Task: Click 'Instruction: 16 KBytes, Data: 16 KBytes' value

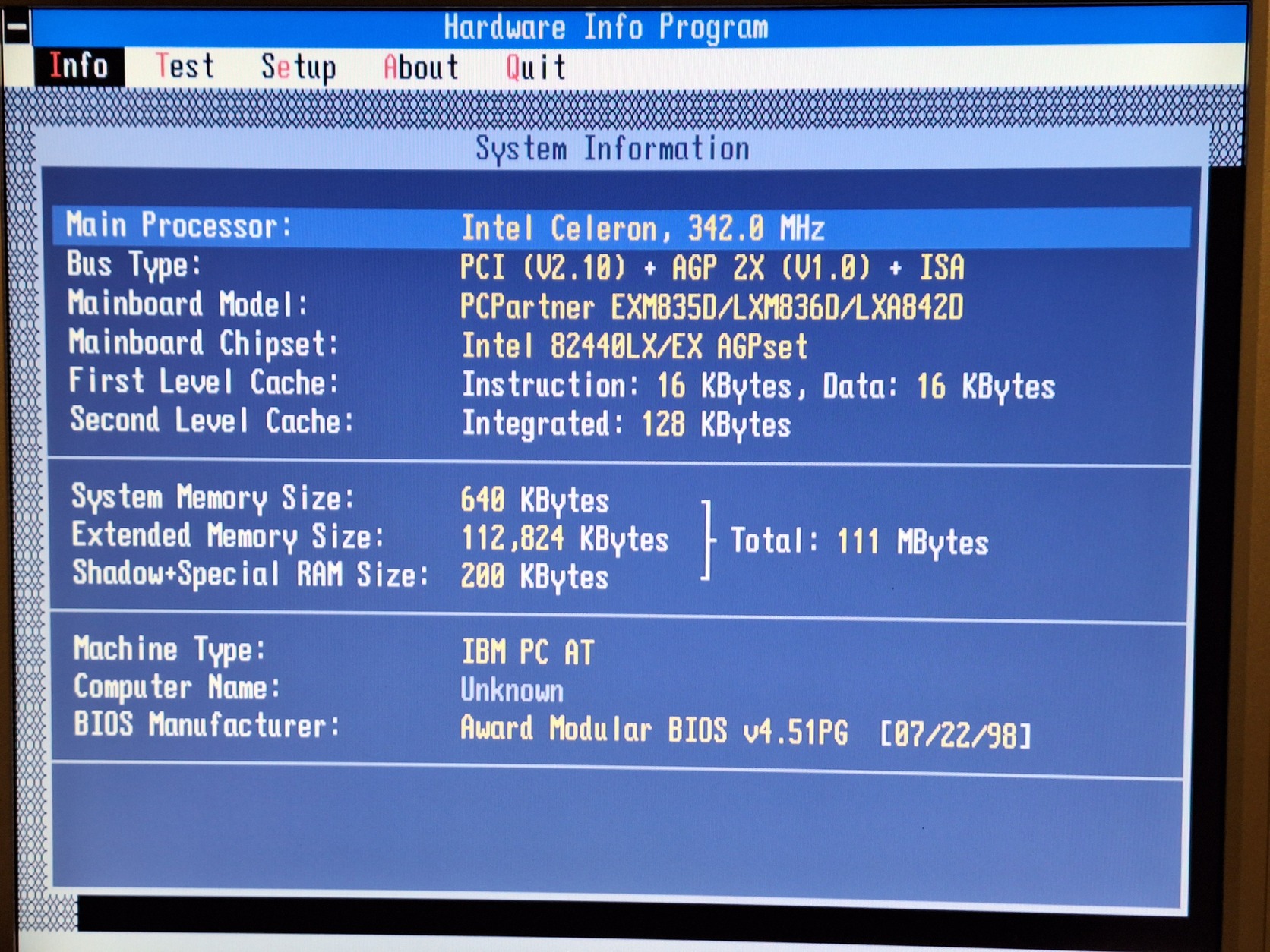Action: tap(759, 386)
